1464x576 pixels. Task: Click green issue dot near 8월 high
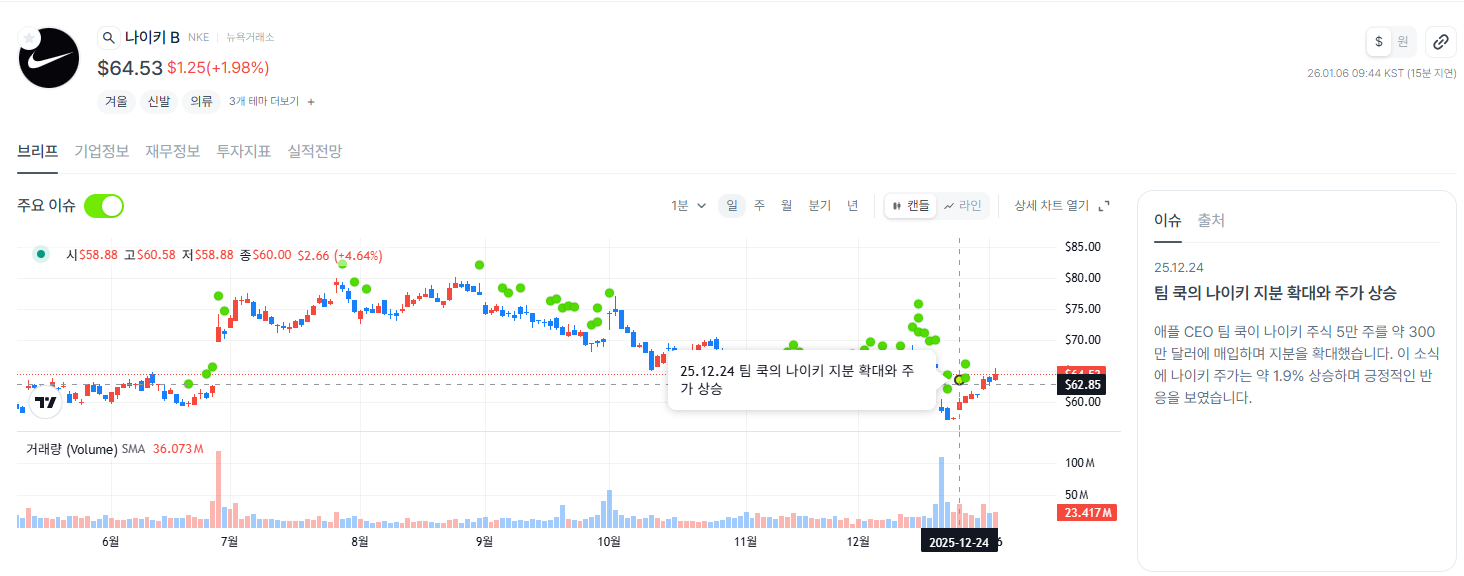click(343, 264)
